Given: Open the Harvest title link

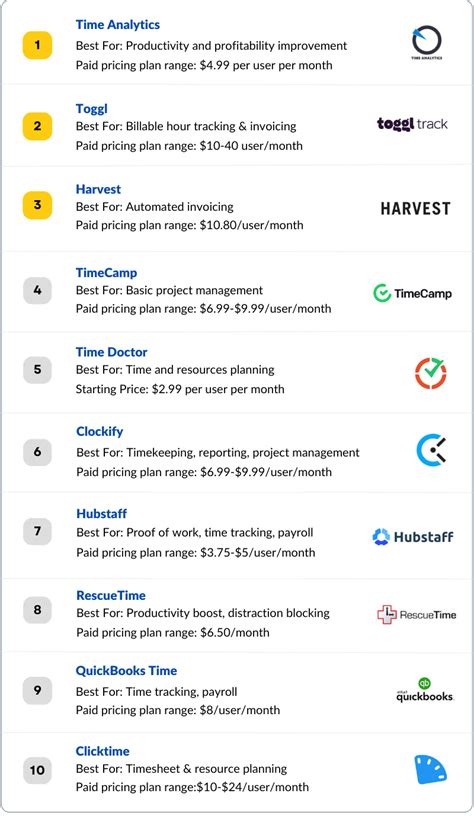Looking at the screenshot, I should pyautogui.click(x=98, y=189).
